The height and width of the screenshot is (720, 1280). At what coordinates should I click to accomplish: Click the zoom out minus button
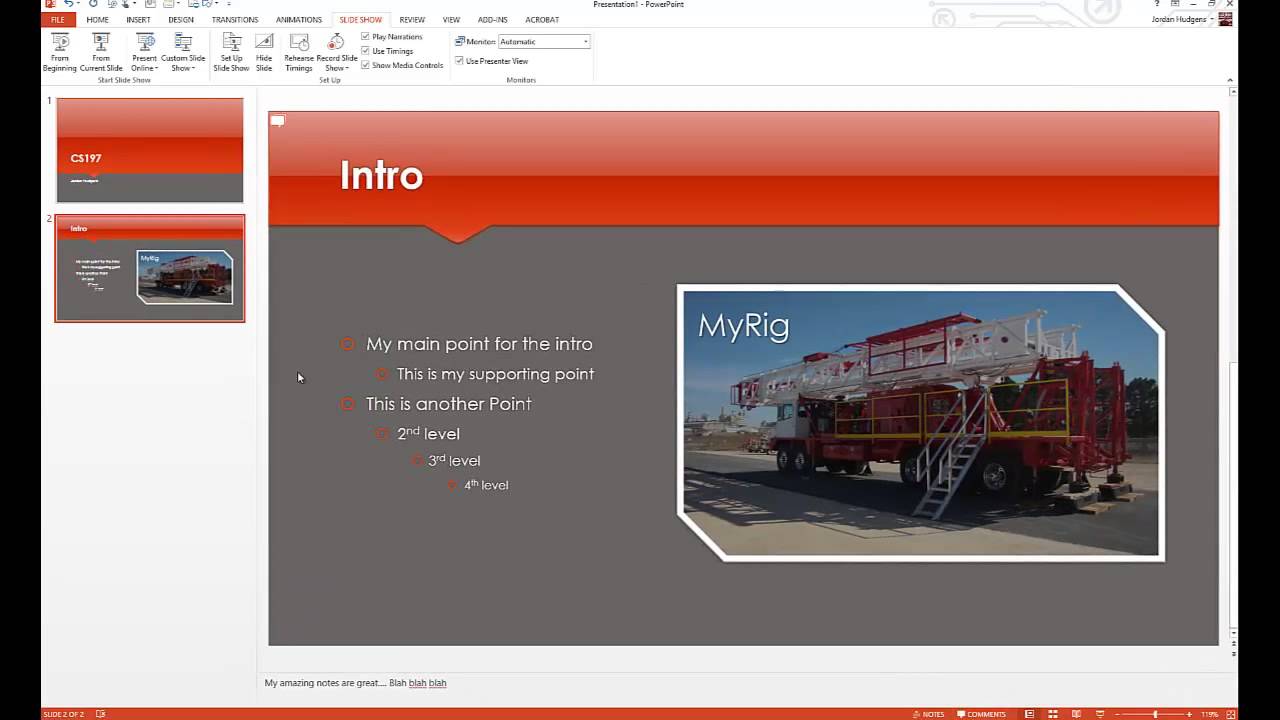(x=1118, y=714)
